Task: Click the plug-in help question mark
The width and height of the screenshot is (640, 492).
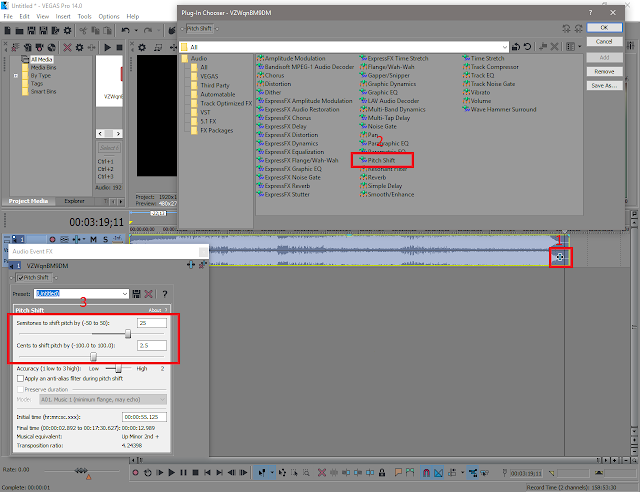Action: pos(165,294)
